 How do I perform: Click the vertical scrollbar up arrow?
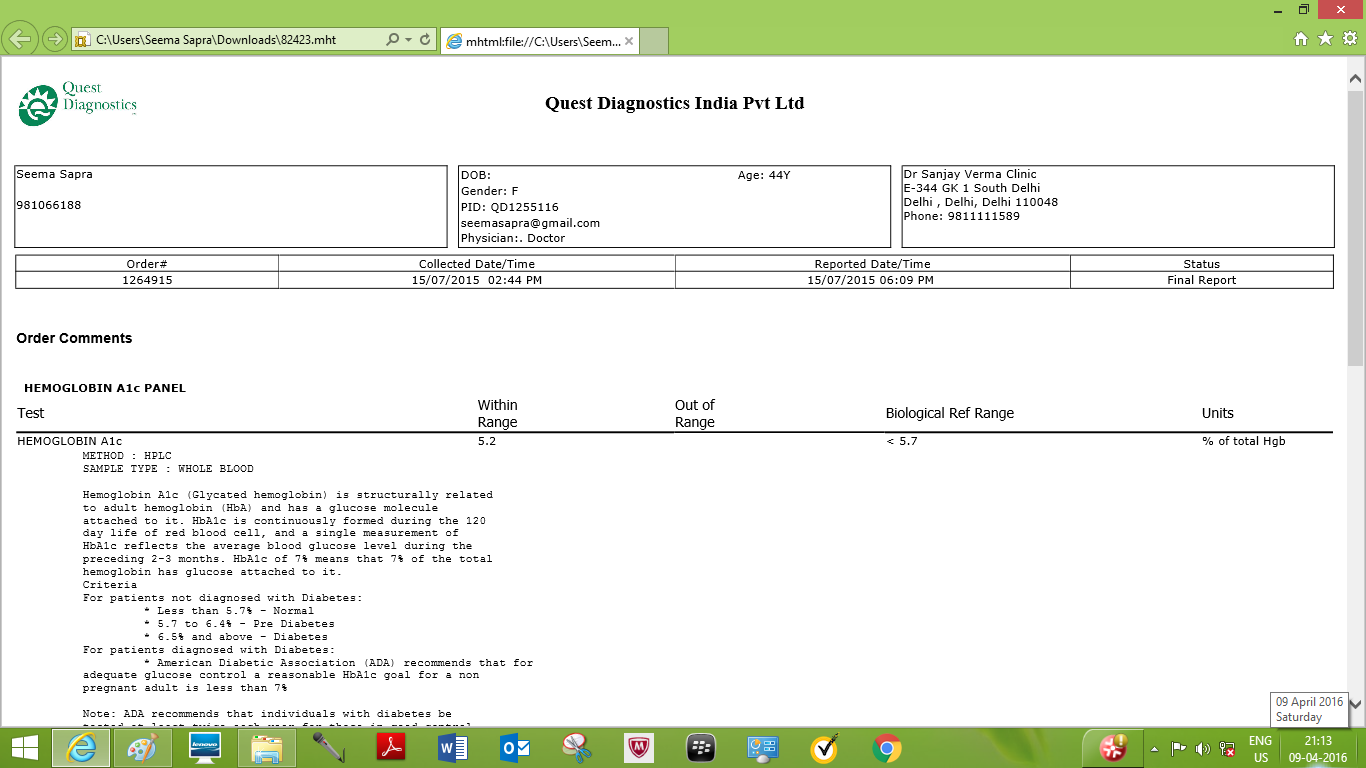pyautogui.click(x=1356, y=77)
